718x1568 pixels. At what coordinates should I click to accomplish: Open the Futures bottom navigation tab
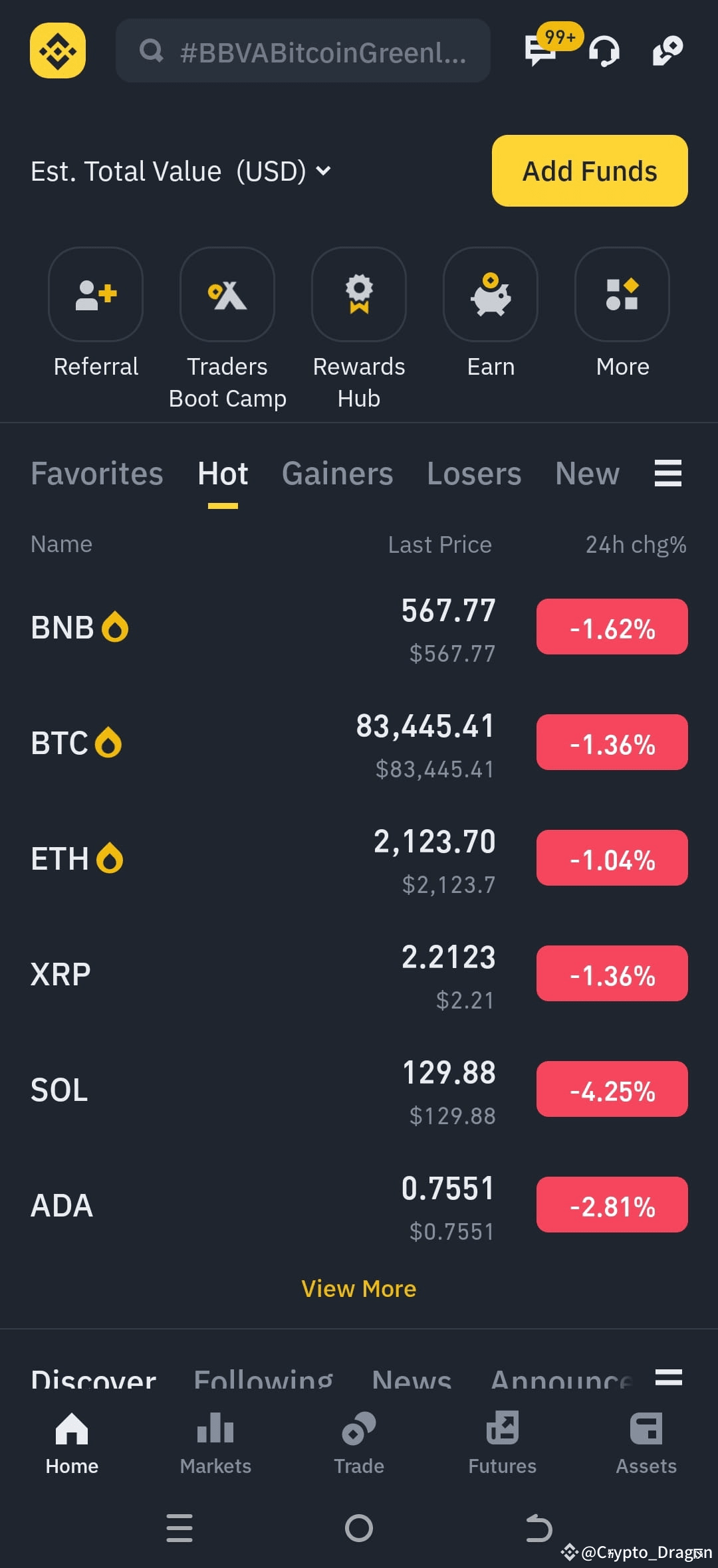coord(503,1443)
